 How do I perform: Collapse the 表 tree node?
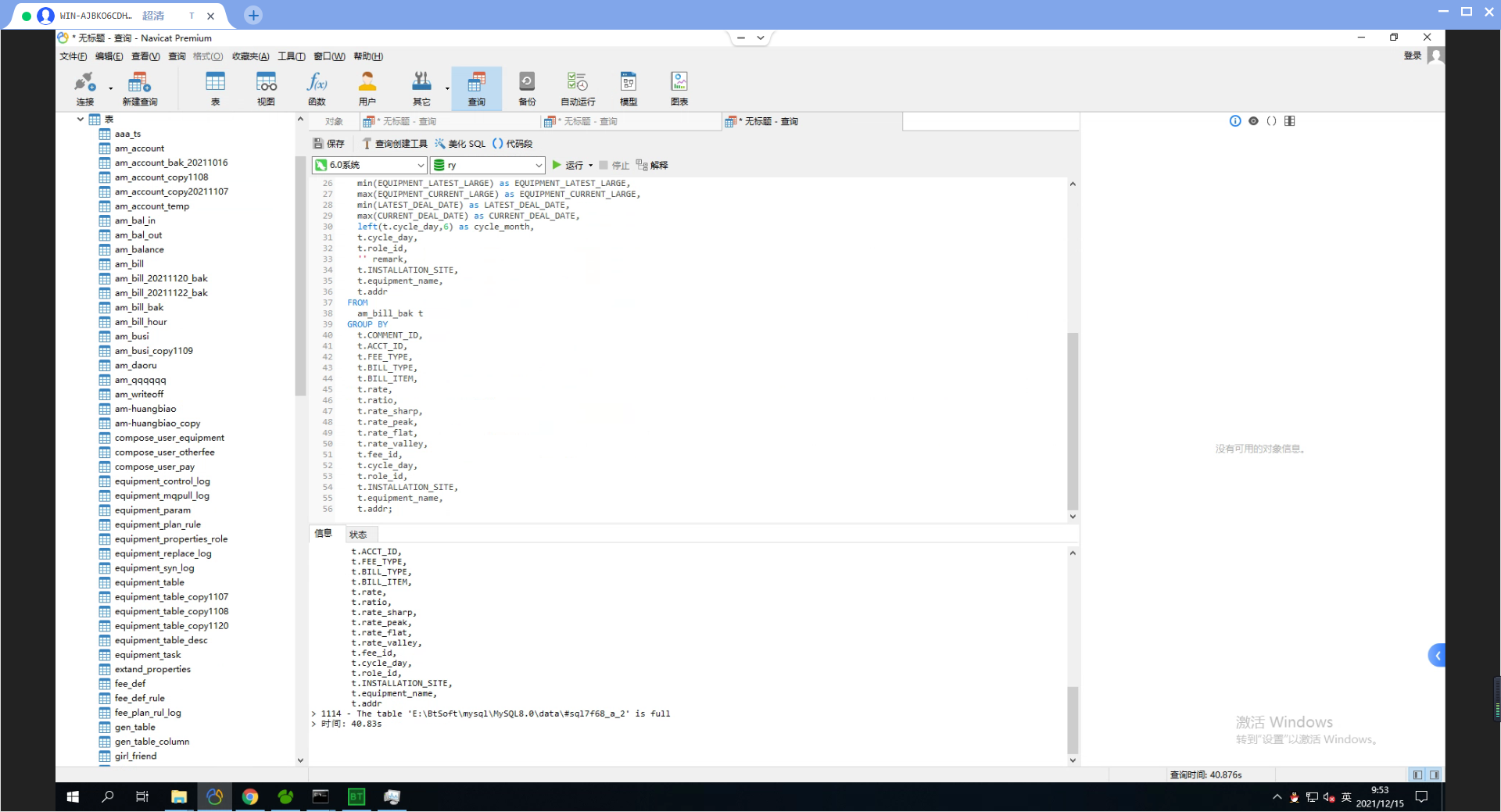pos(81,120)
